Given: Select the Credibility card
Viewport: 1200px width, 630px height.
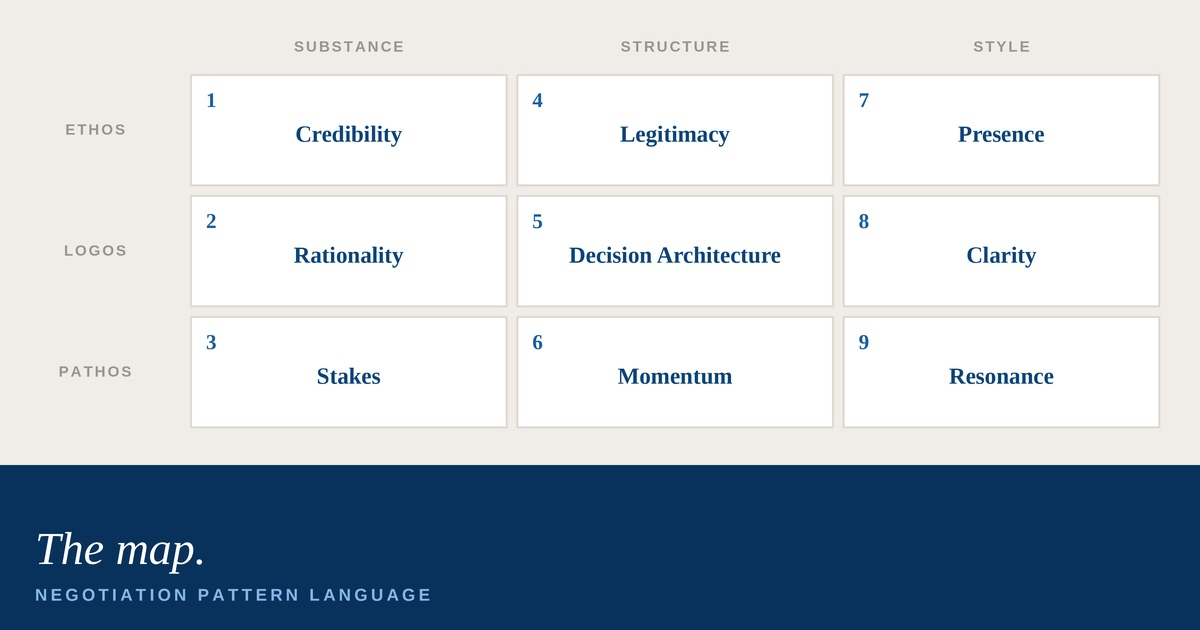Looking at the screenshot, I should coord(349,130).
